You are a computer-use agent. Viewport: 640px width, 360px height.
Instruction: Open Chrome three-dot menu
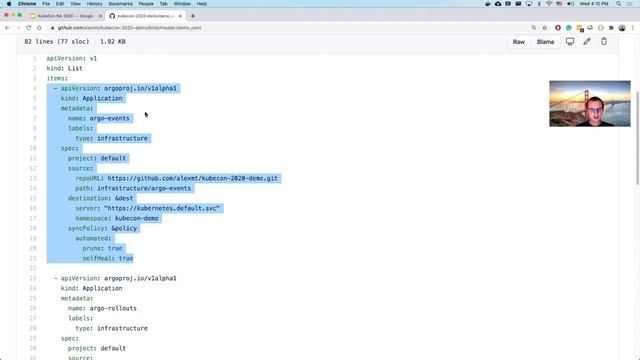pos(633,28)
